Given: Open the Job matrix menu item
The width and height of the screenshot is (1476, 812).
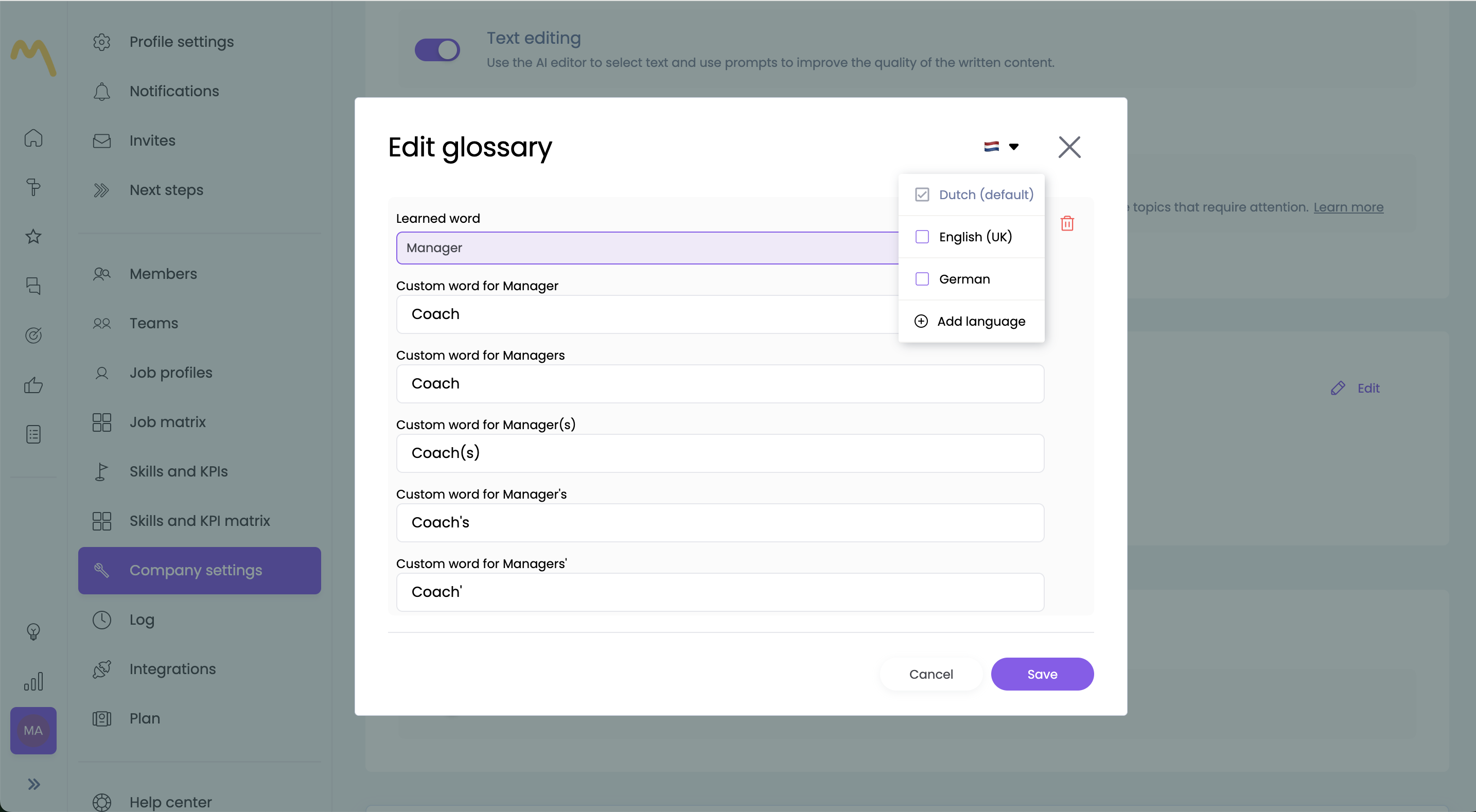Looking at the screenshot, I should point(167,422).
